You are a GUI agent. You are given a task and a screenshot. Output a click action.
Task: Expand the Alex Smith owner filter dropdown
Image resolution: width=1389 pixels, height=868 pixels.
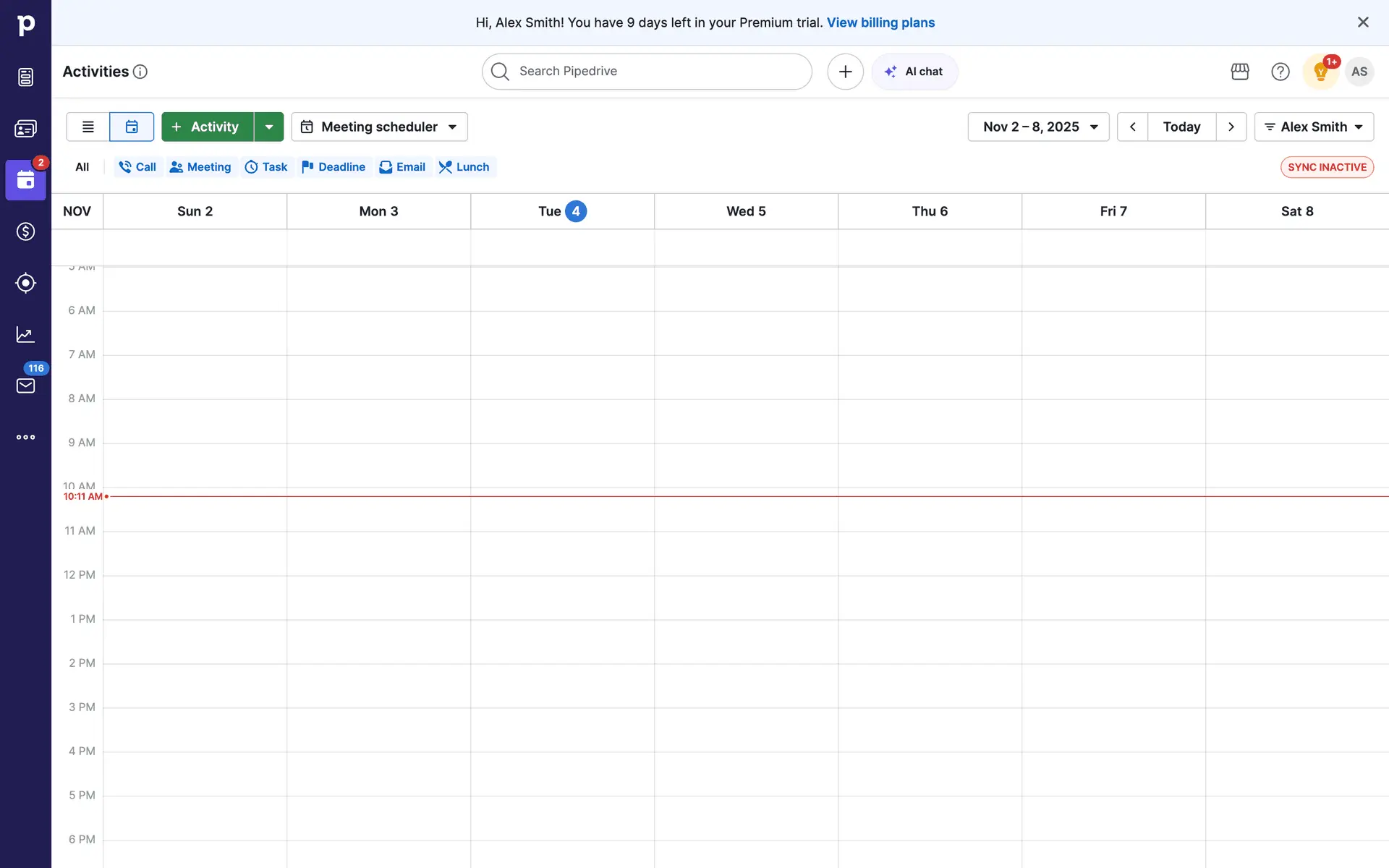pyautogui.click(x=1314, y=127)
